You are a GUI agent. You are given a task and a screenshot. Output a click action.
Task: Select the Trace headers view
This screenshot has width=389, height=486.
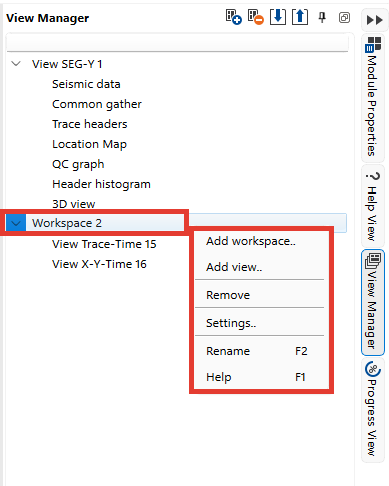tap(90, 124)
